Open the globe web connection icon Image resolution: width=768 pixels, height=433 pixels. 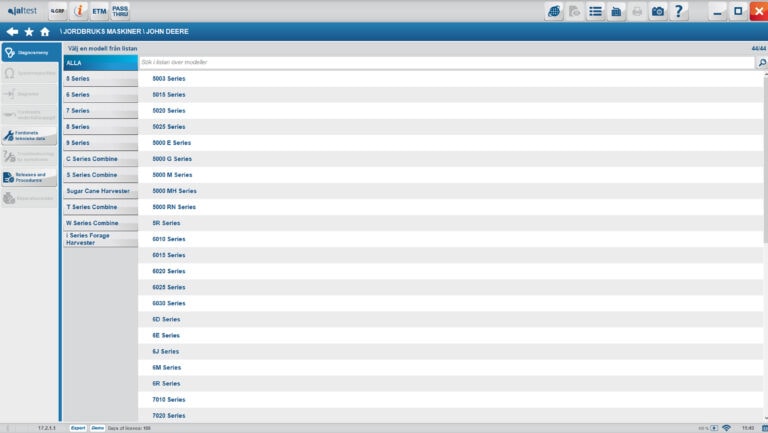pyautogui.click(x=554, y=11)
